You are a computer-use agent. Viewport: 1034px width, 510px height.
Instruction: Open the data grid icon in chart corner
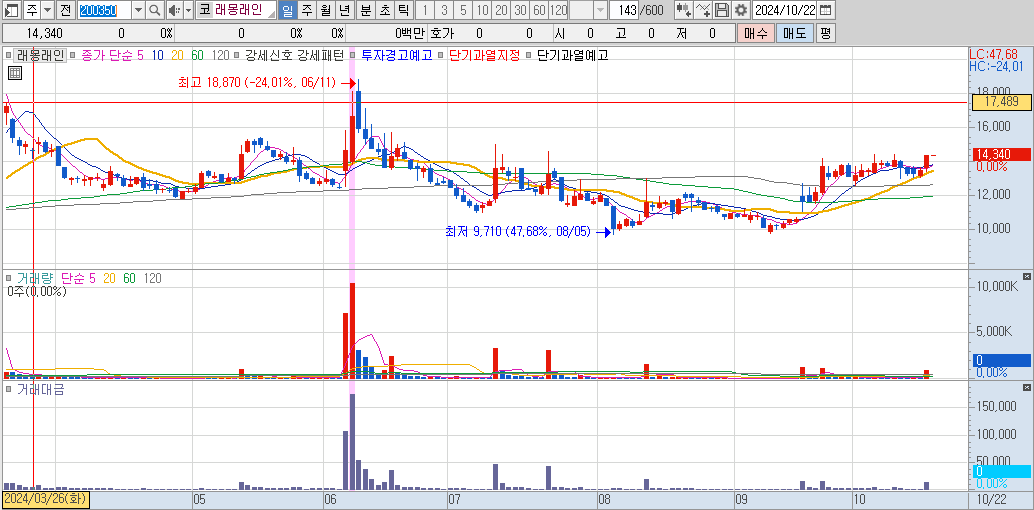tap(15, 73)
